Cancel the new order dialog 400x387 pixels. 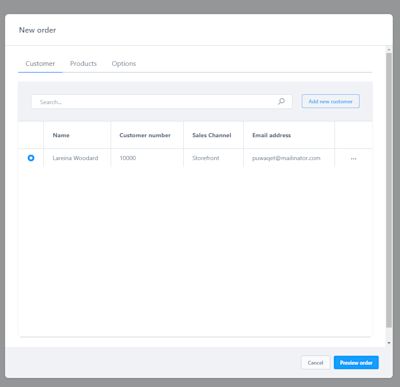point(315,363)
